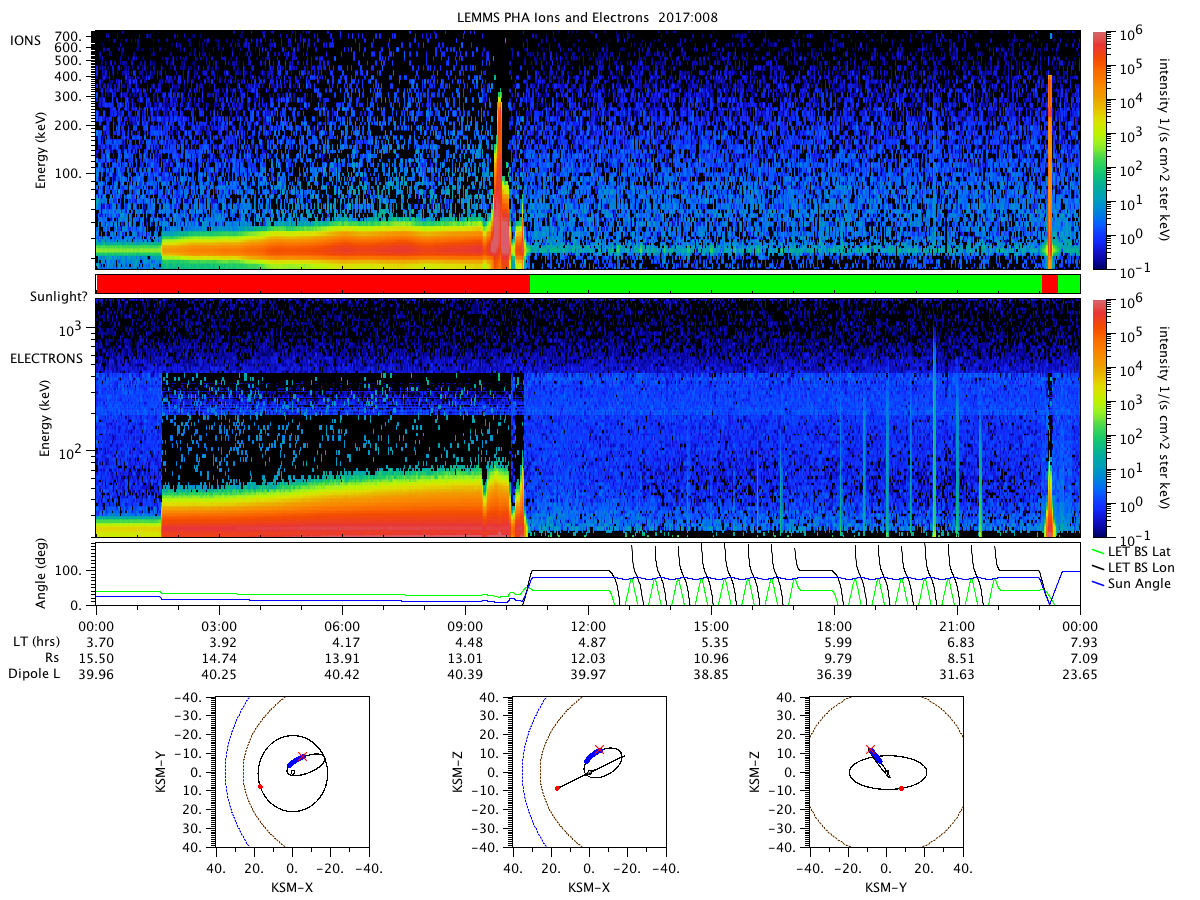Click the tall ion intensity spike near 10:00
The image size is (1200, 900).
499,180
